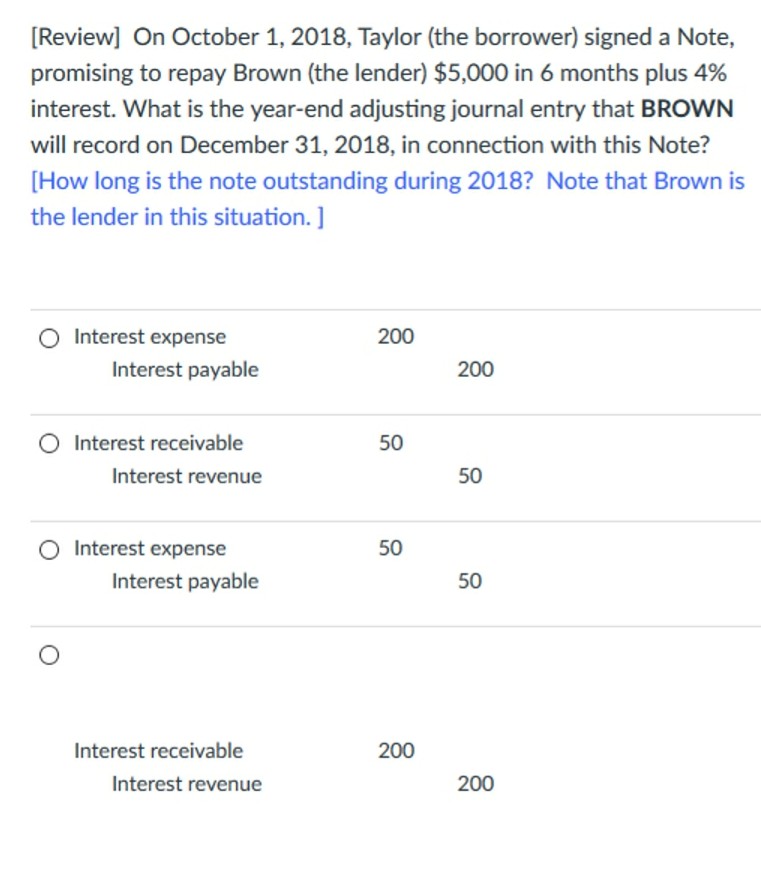Choose the Interest receivable 200 answer option
The height and width of the screenshot is (877, 761).
tap(48, 655)
